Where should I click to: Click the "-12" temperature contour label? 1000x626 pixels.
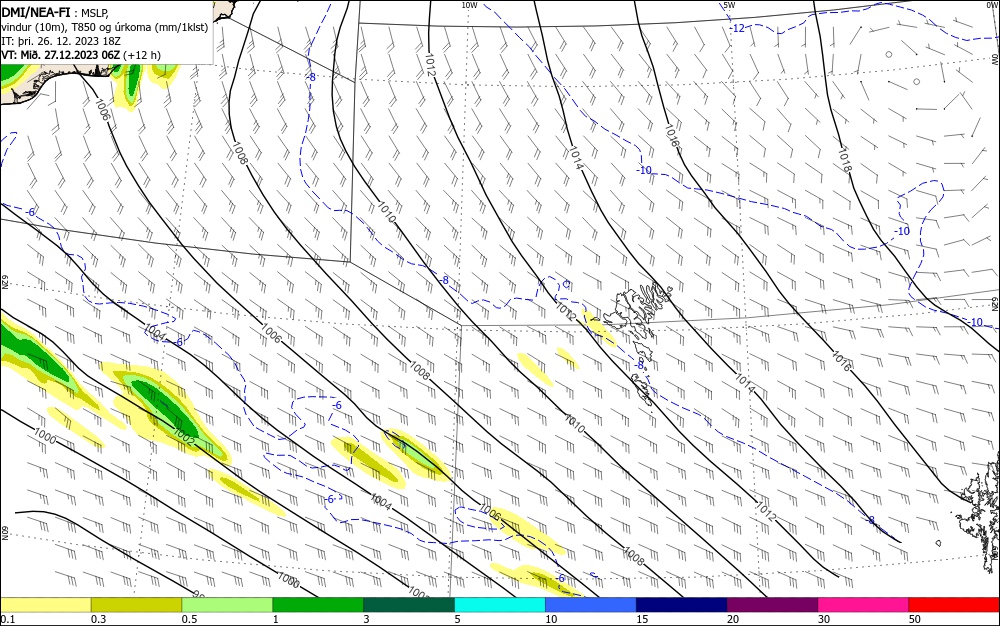click(x=738, y=28)
